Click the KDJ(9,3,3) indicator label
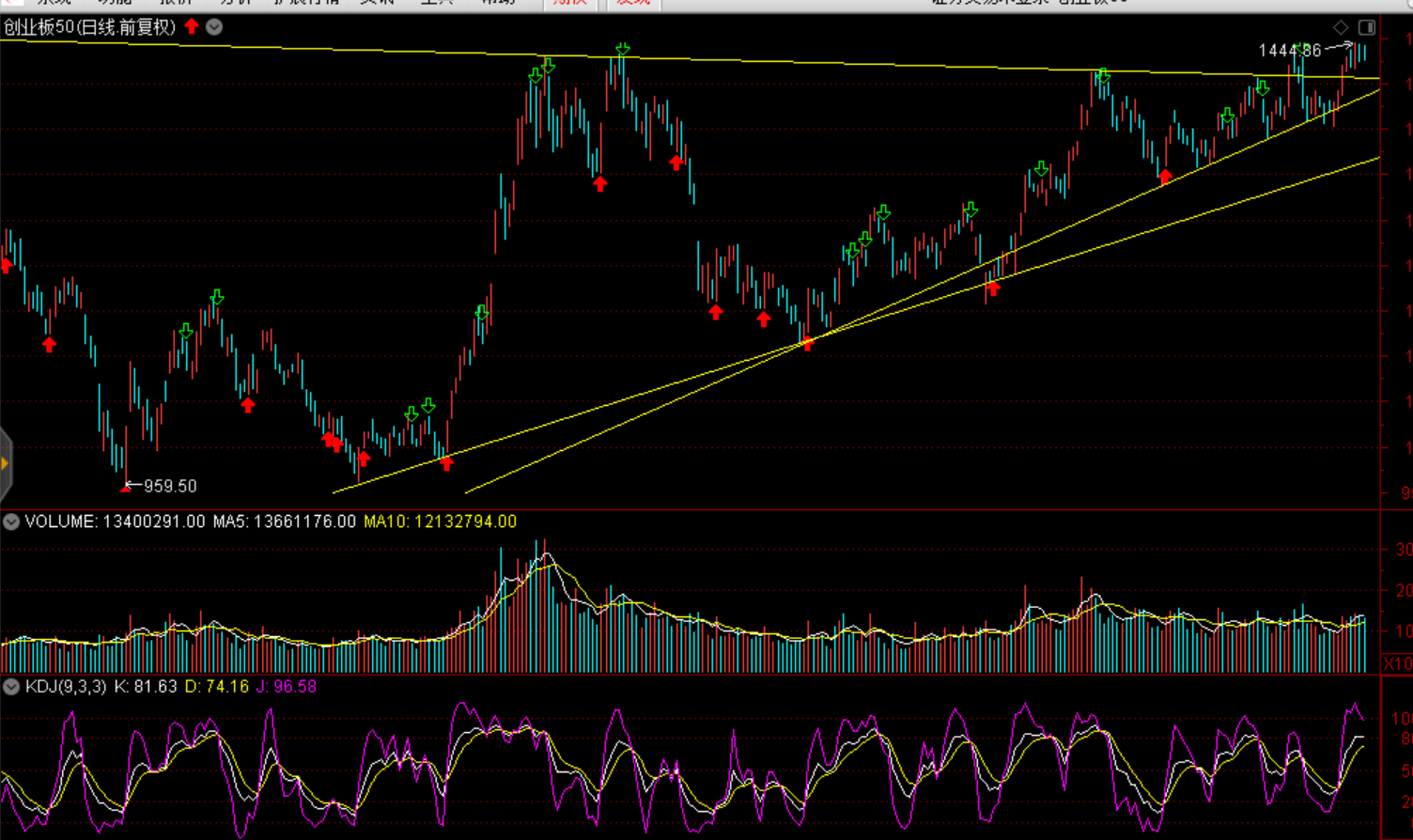 coord(66,687)
